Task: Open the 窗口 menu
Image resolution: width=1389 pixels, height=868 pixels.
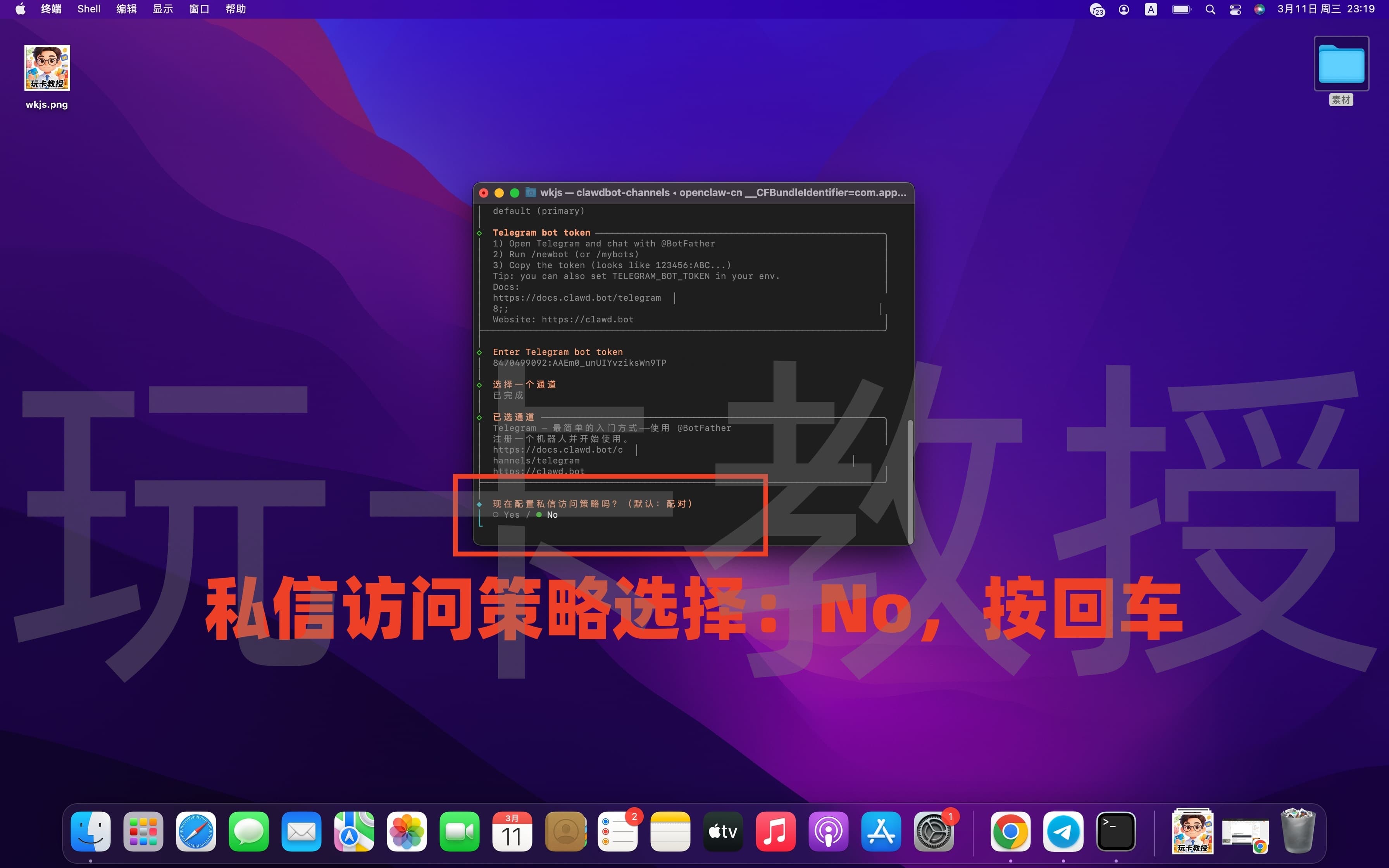Action: (x=198, y=9)
